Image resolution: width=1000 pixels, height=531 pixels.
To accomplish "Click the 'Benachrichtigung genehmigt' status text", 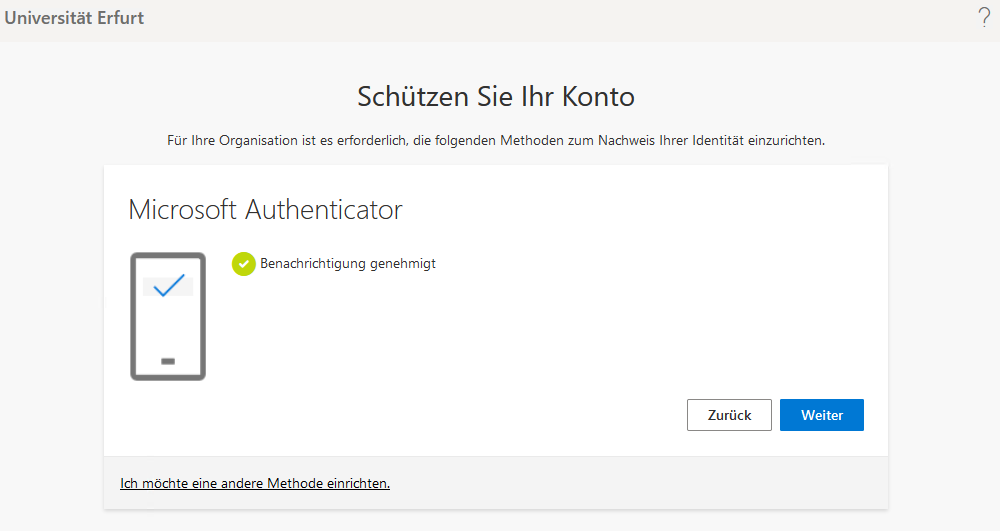I will click(348, 264).
